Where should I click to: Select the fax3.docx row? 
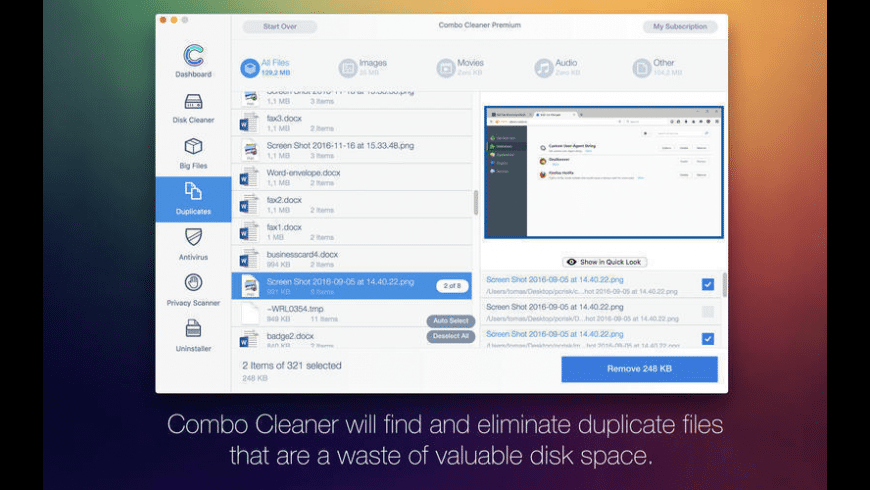[352, 123]
